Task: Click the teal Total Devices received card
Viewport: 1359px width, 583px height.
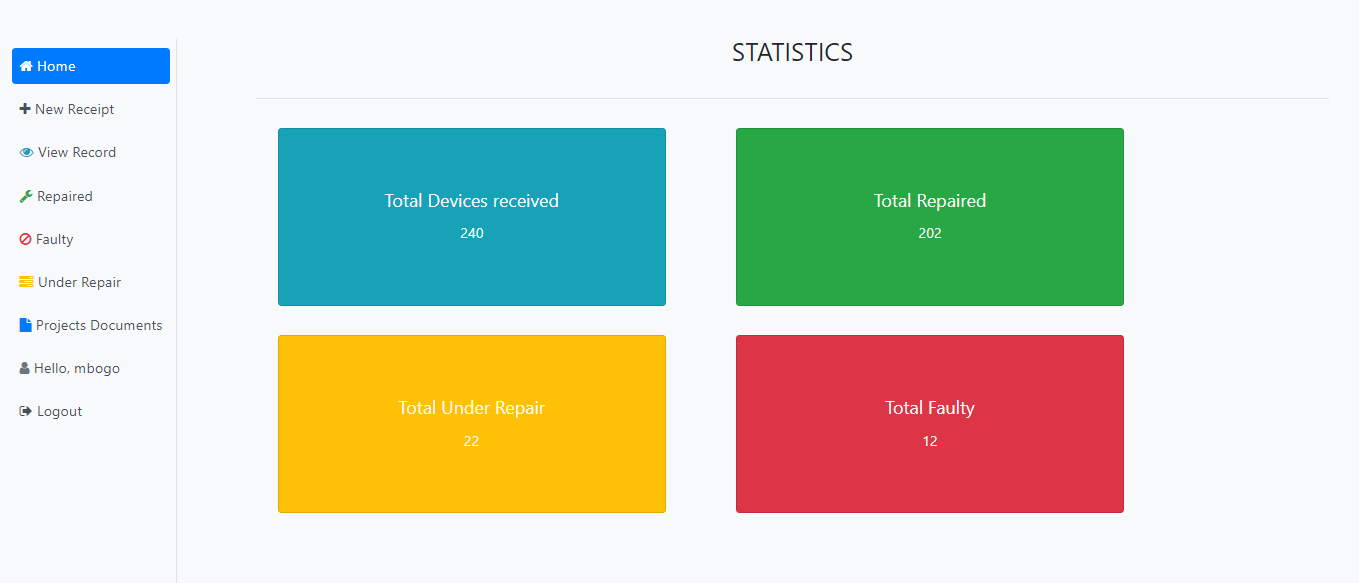Action: (471, 217)
